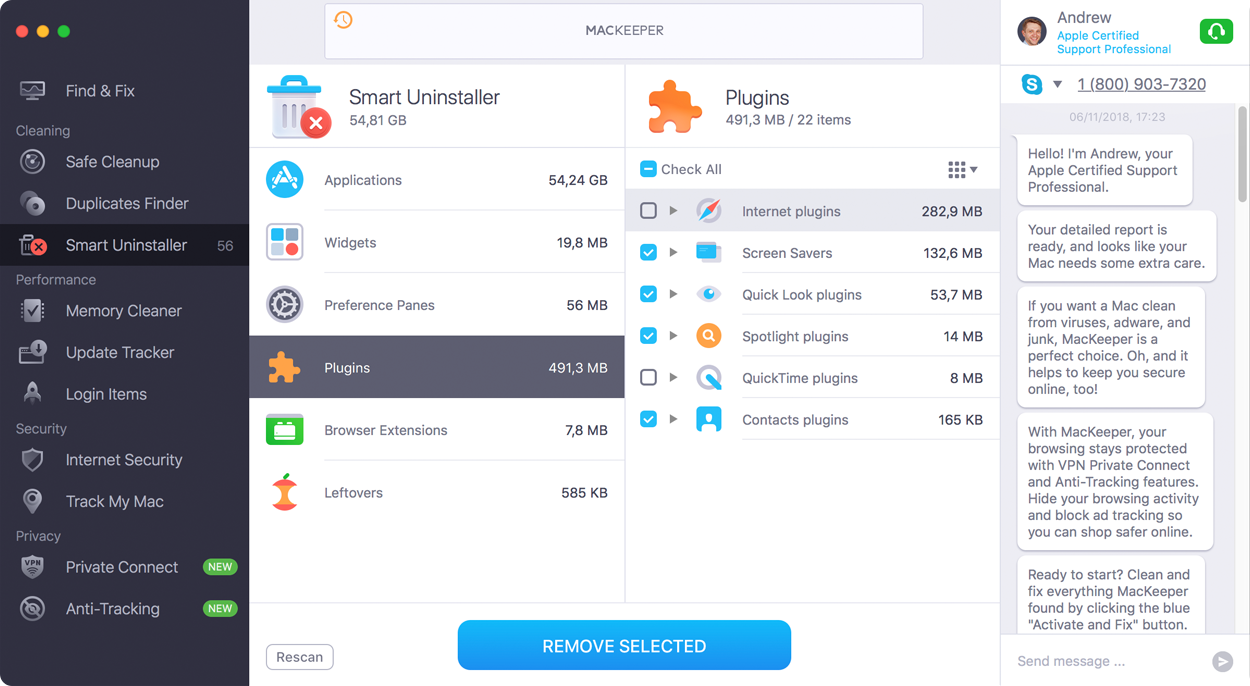Check the QuickTime plugins checkbox
1250x686 pixels.
click(x=648, y=378)
